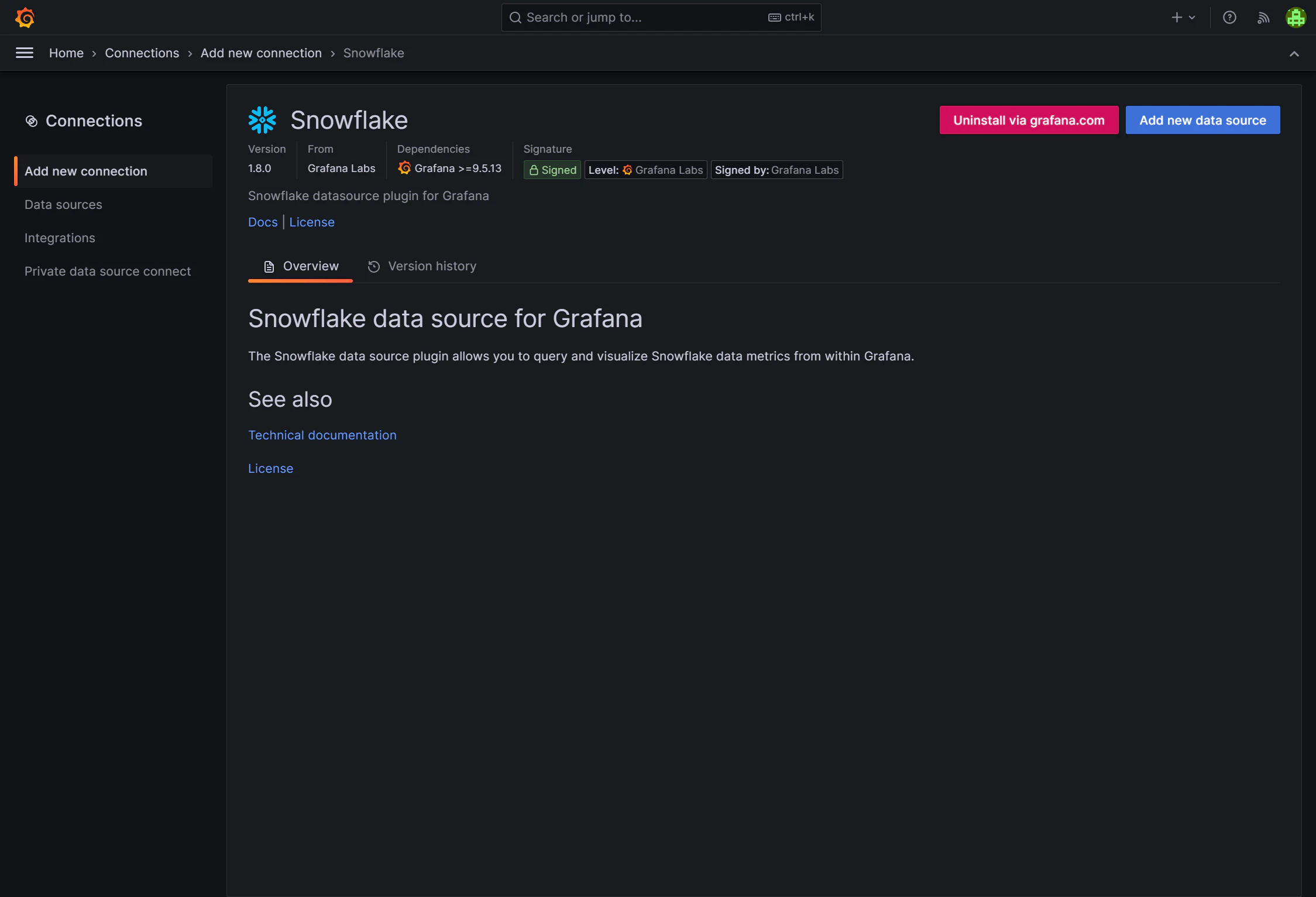The height and width of the screenshot is (897, 1316).
Task: Click the lock icon in Signed badge
Action: [x=534, y=170]
